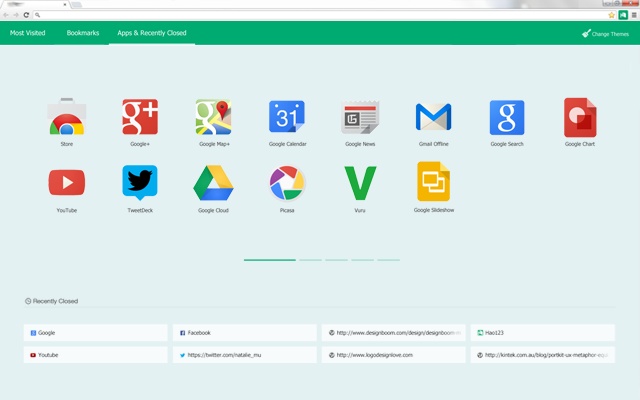Open the Google Map+ app
640x400 pixels.
tap(213, 117)
